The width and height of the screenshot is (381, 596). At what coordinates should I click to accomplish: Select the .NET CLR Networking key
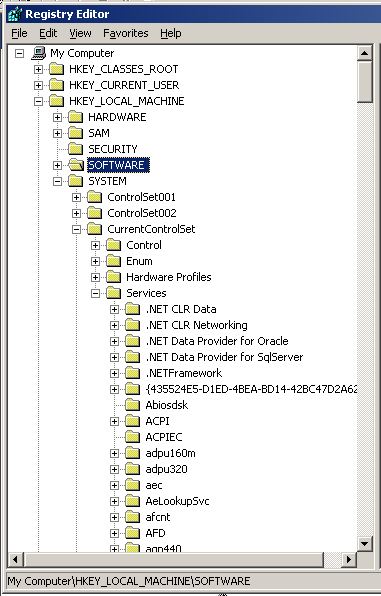[197, 325]
